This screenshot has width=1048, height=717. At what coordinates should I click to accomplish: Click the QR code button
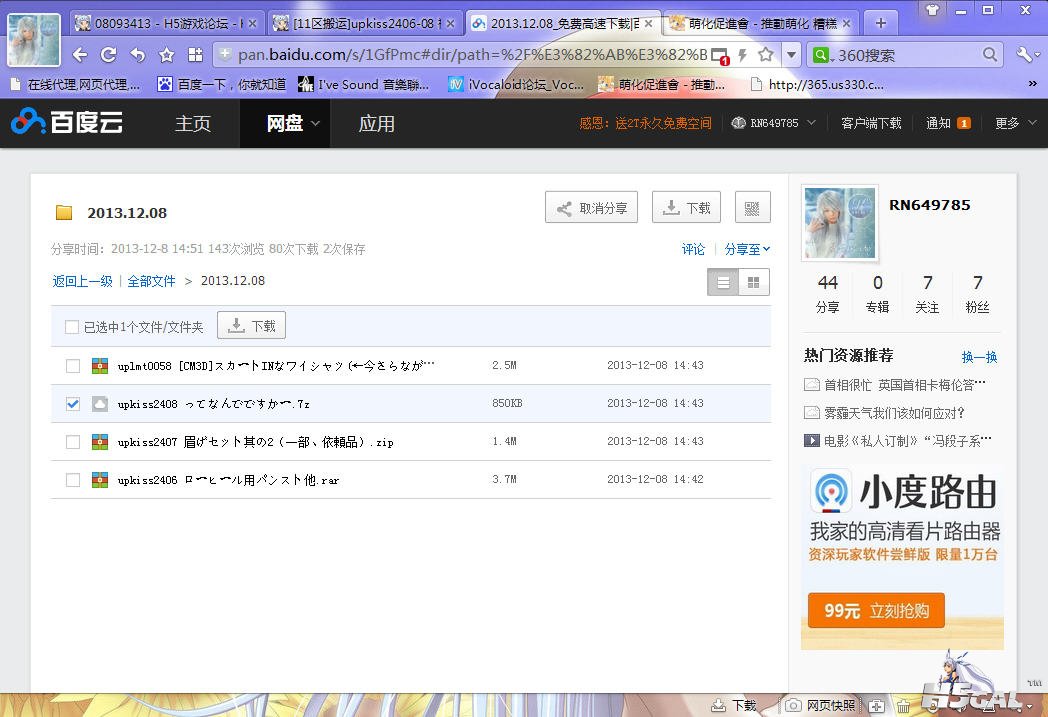tap(752, 208)
